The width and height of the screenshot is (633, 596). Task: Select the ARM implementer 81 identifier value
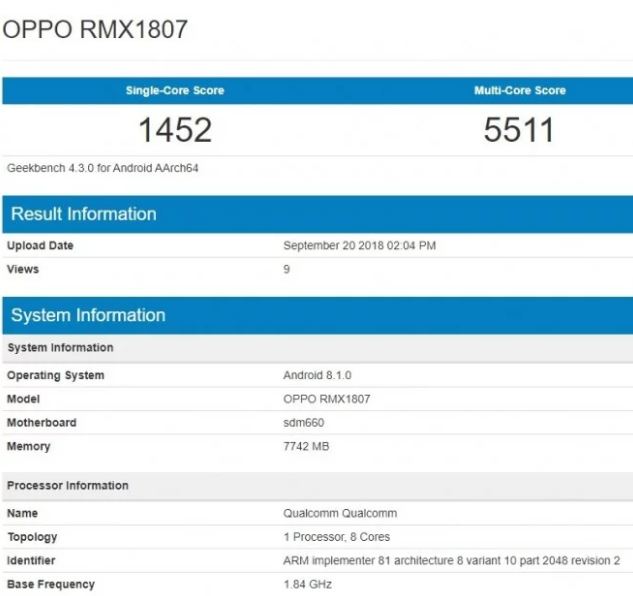(451, 560)
